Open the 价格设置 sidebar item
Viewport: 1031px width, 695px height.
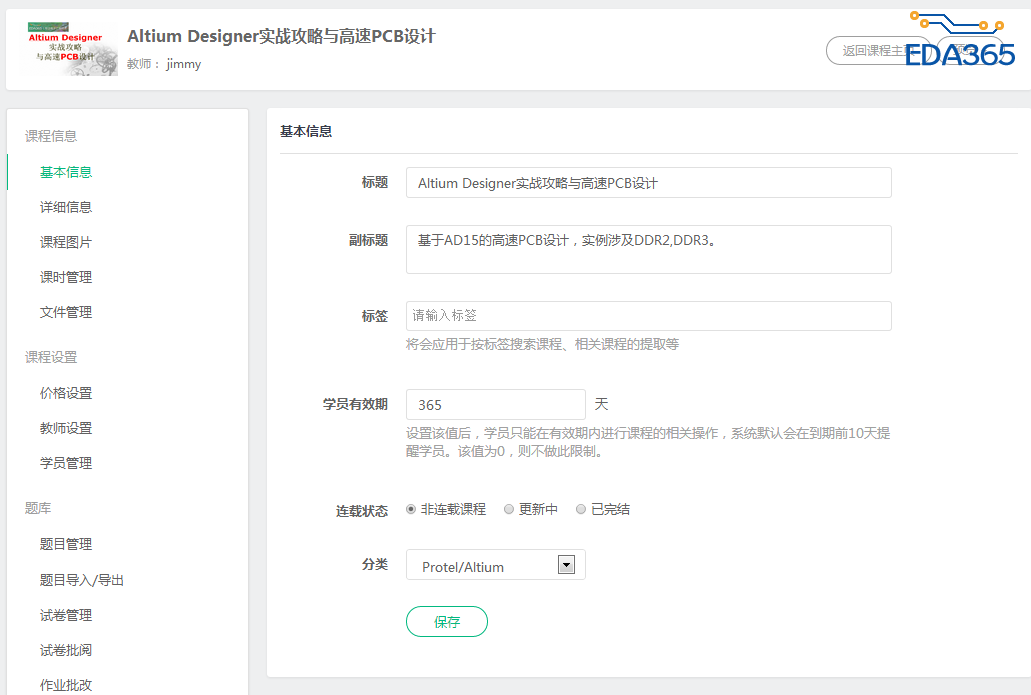click(x=66, y=393)
